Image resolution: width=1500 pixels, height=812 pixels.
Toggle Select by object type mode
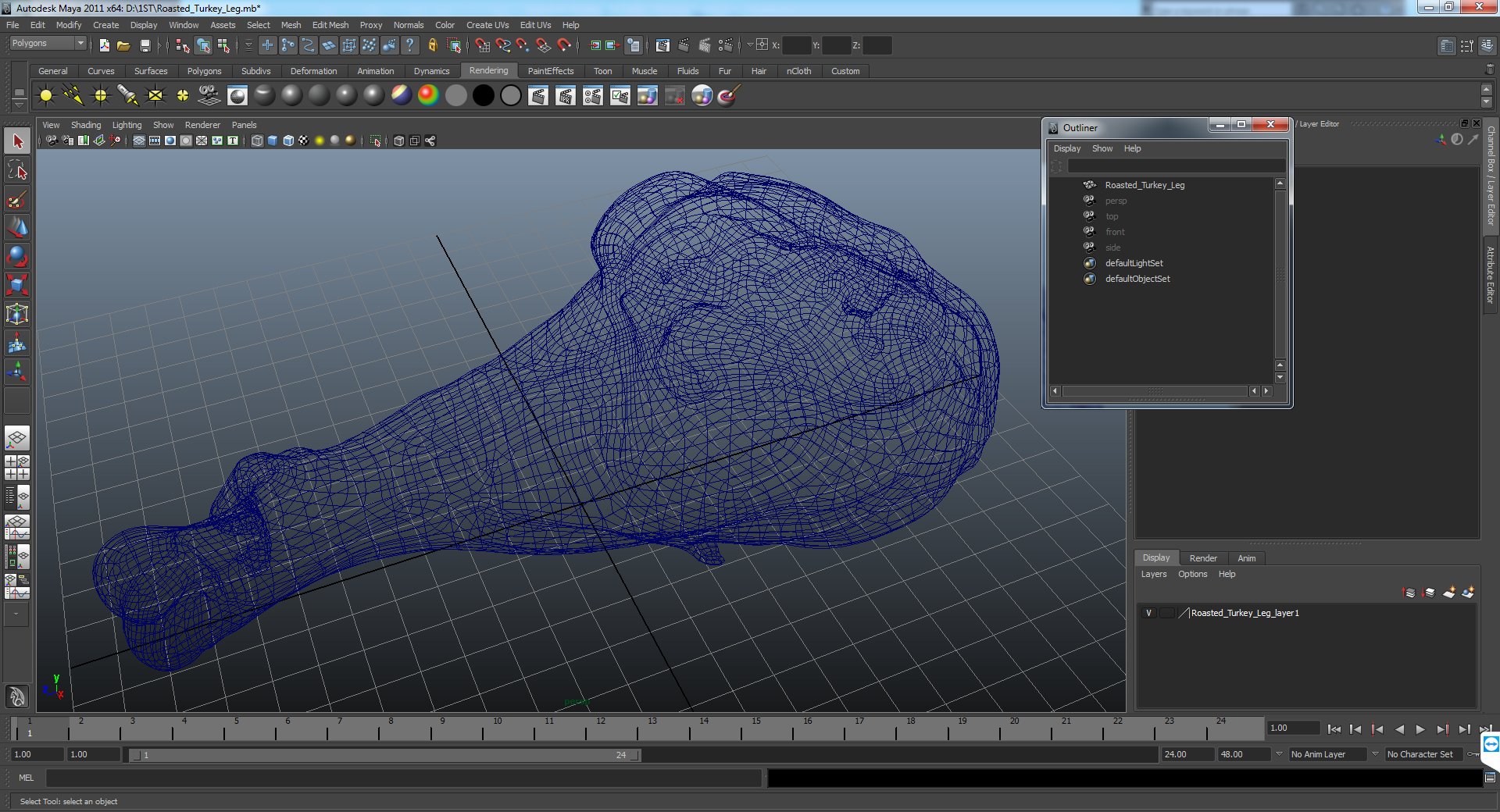coord(203,45)
